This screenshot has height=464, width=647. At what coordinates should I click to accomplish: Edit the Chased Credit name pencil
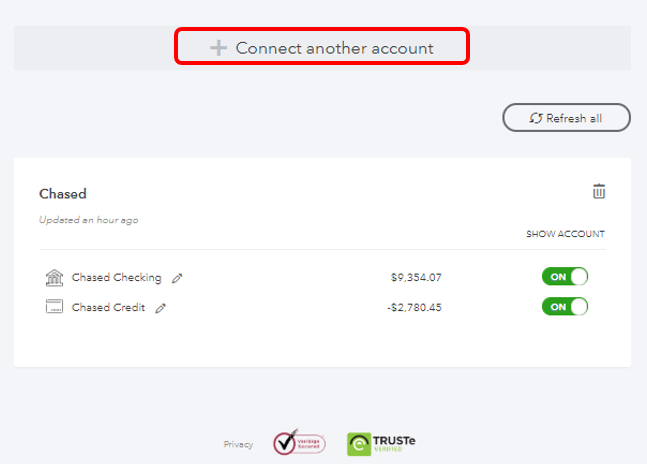[x=160, y=308]
